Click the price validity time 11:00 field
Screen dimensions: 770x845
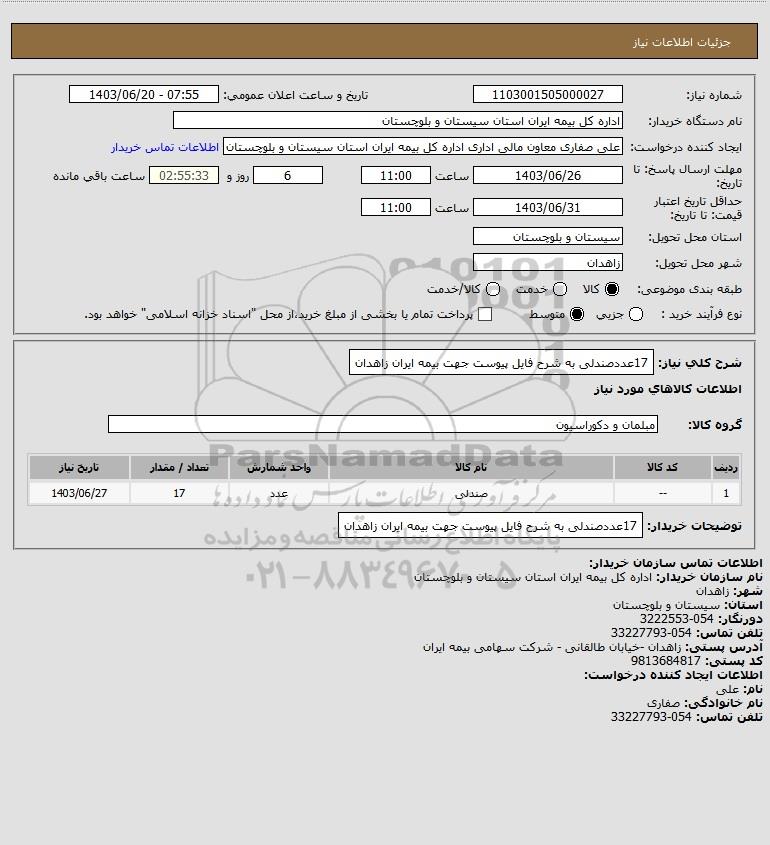pos(396,207)
